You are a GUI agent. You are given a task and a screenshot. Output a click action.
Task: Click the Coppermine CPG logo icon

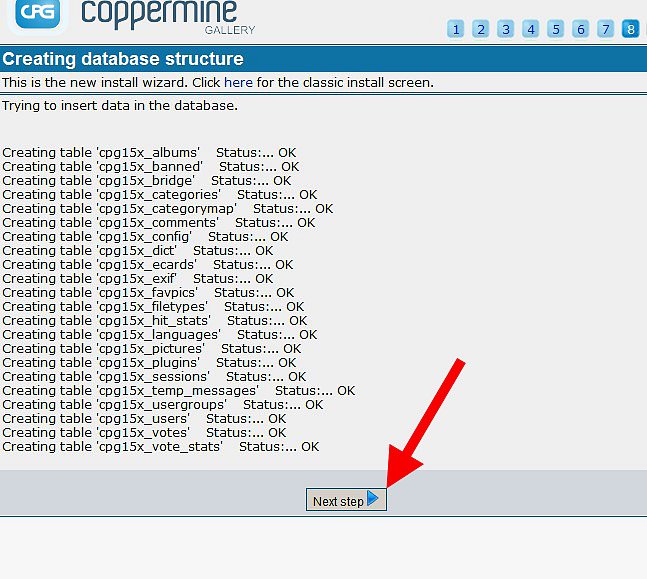[37, 13]
